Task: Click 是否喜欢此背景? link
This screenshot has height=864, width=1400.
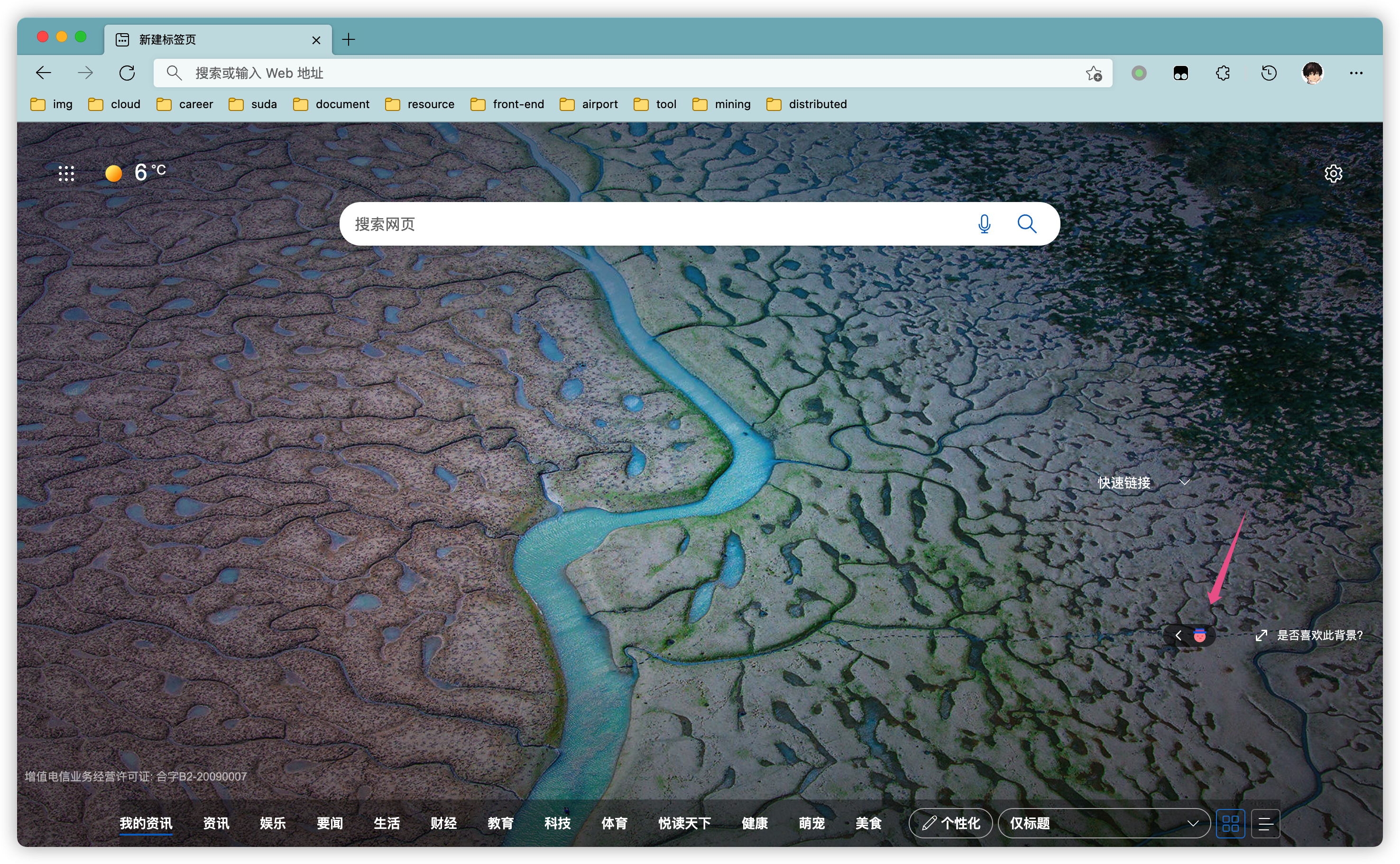Action: click(1319, 635)
